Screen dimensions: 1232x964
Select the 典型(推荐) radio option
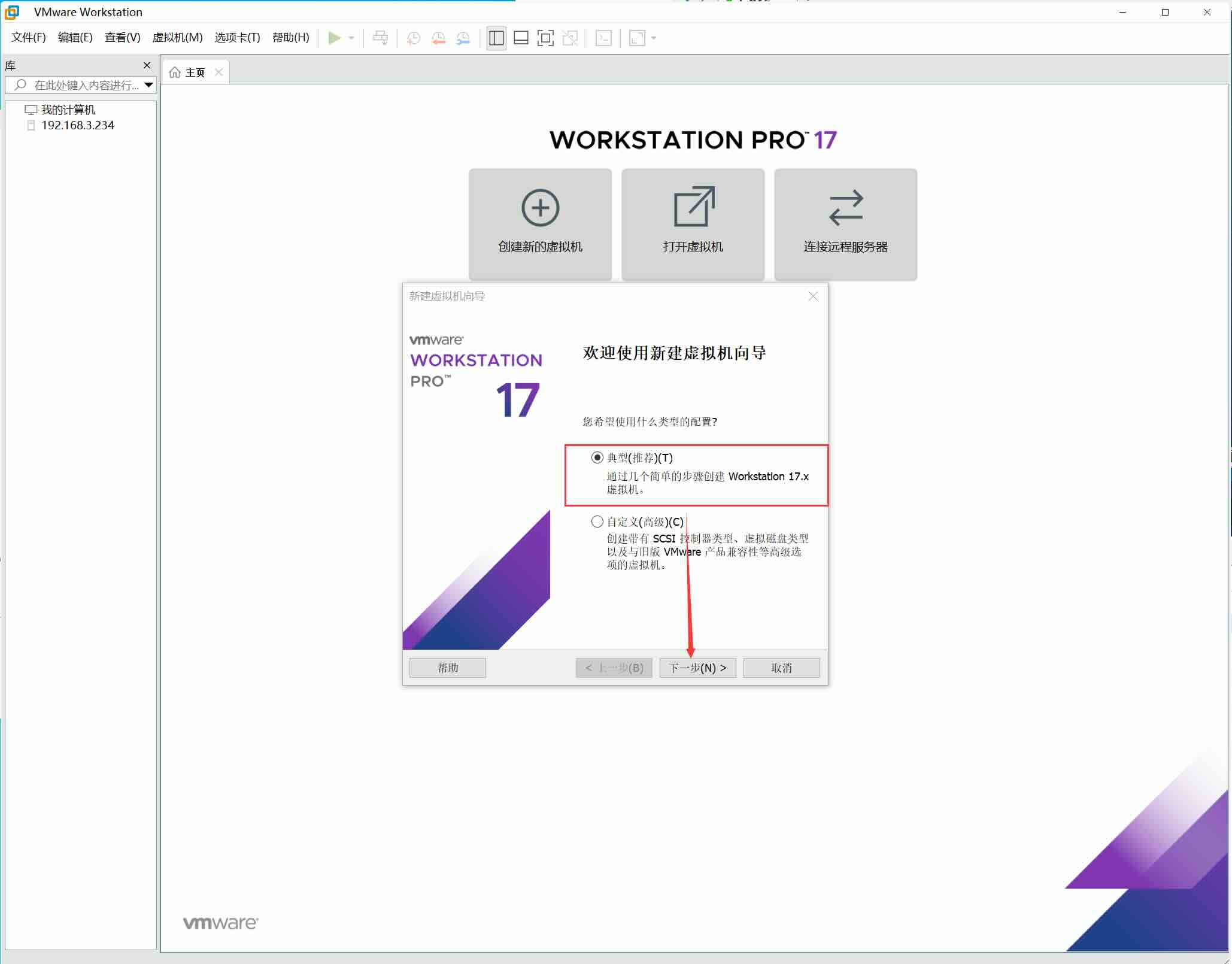pos(597,458)
